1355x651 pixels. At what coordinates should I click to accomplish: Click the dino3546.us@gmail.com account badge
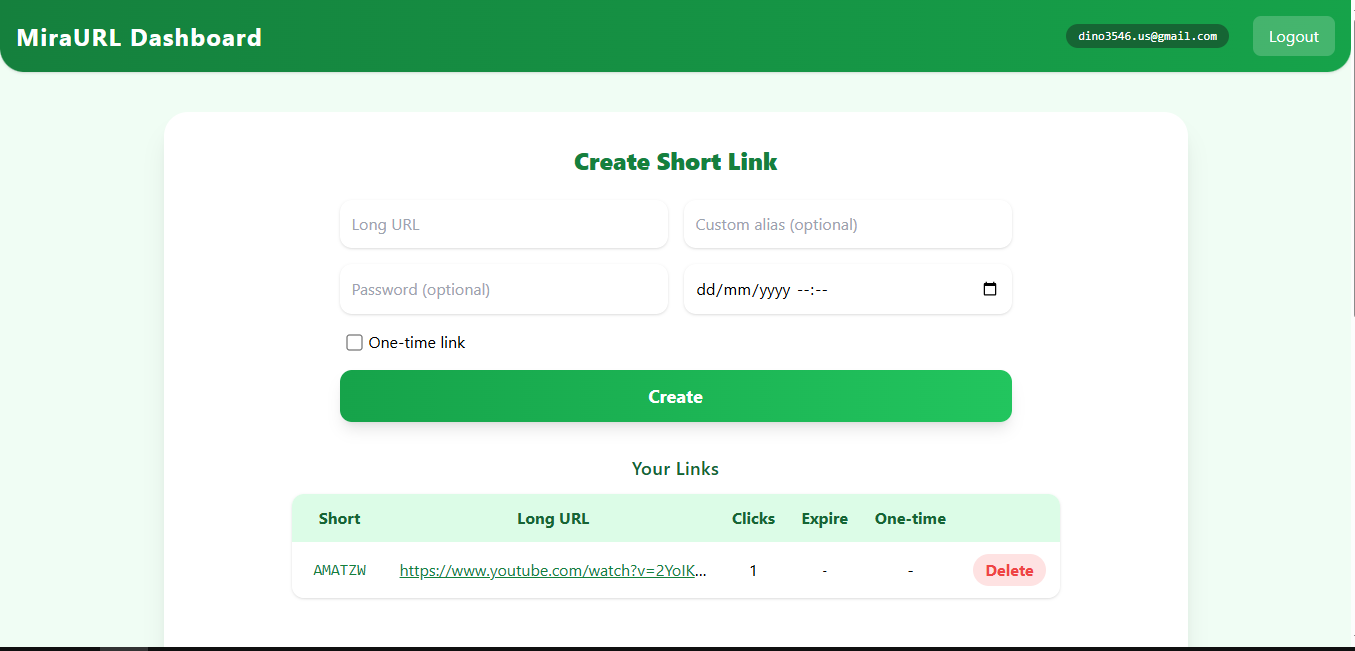tap(1147, 36)
